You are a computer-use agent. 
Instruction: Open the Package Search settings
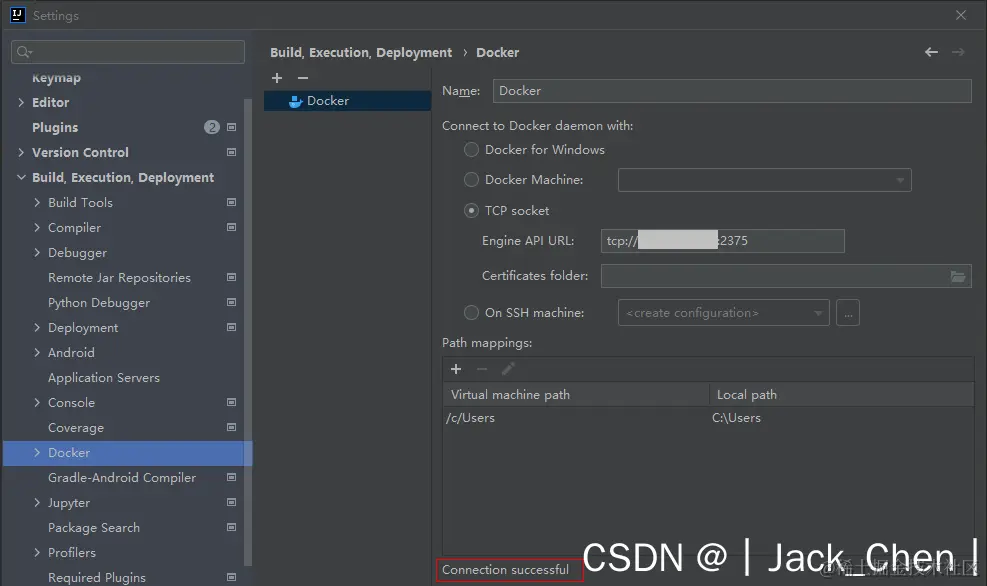[94, 527]
